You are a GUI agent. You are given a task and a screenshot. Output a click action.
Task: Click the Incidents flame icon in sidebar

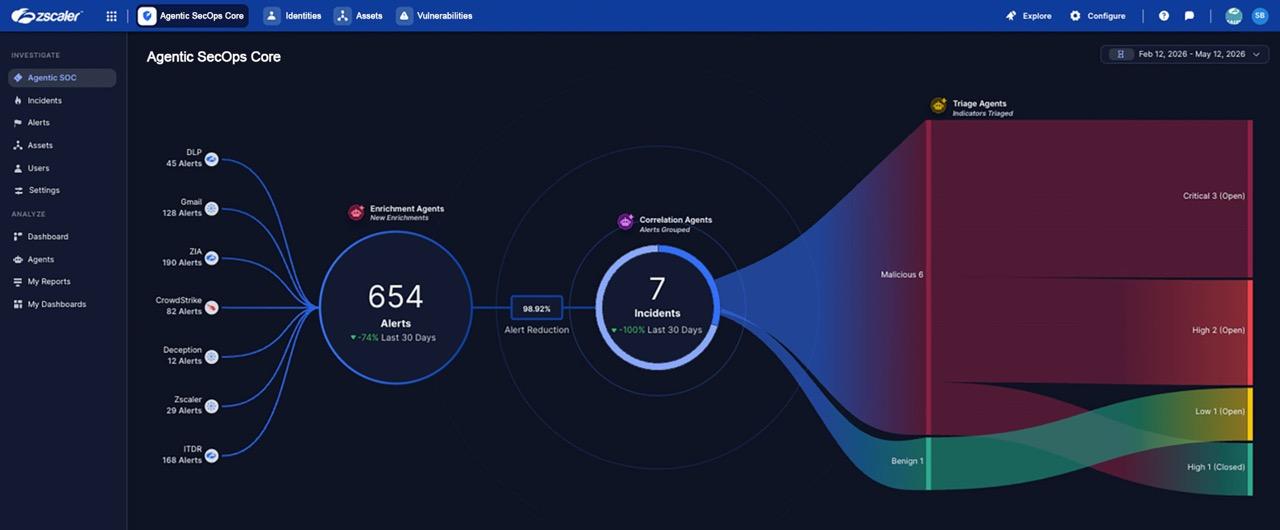(18, 101)
